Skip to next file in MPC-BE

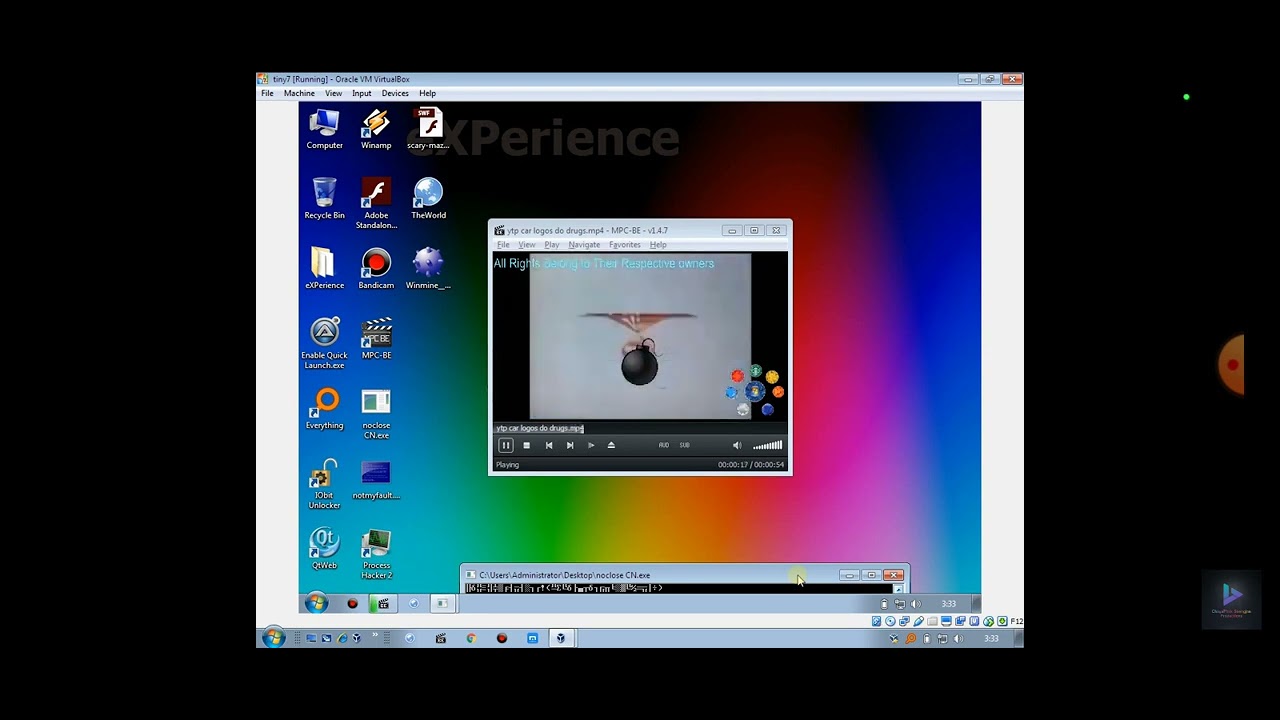click(x=570, y=445)
